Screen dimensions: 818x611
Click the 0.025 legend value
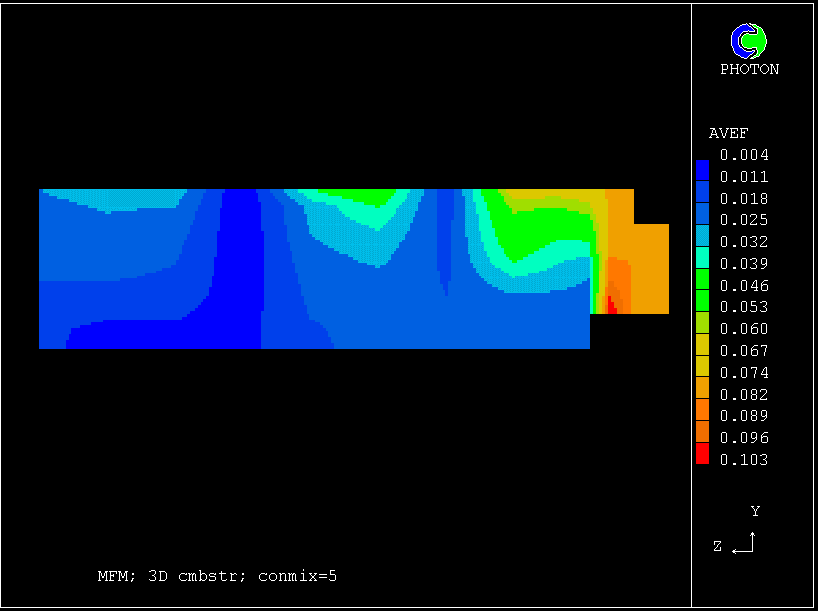[744, 220]
